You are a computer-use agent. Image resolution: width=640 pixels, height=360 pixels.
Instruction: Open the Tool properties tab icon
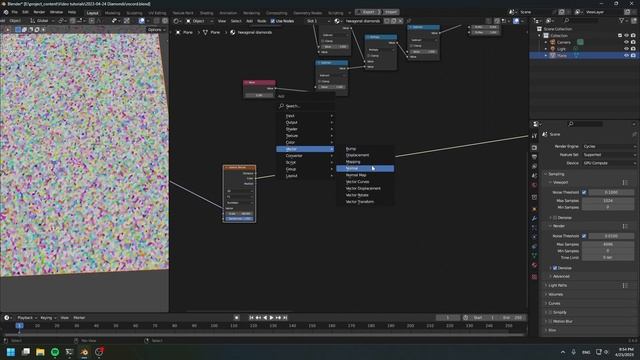tap(534, 136)
